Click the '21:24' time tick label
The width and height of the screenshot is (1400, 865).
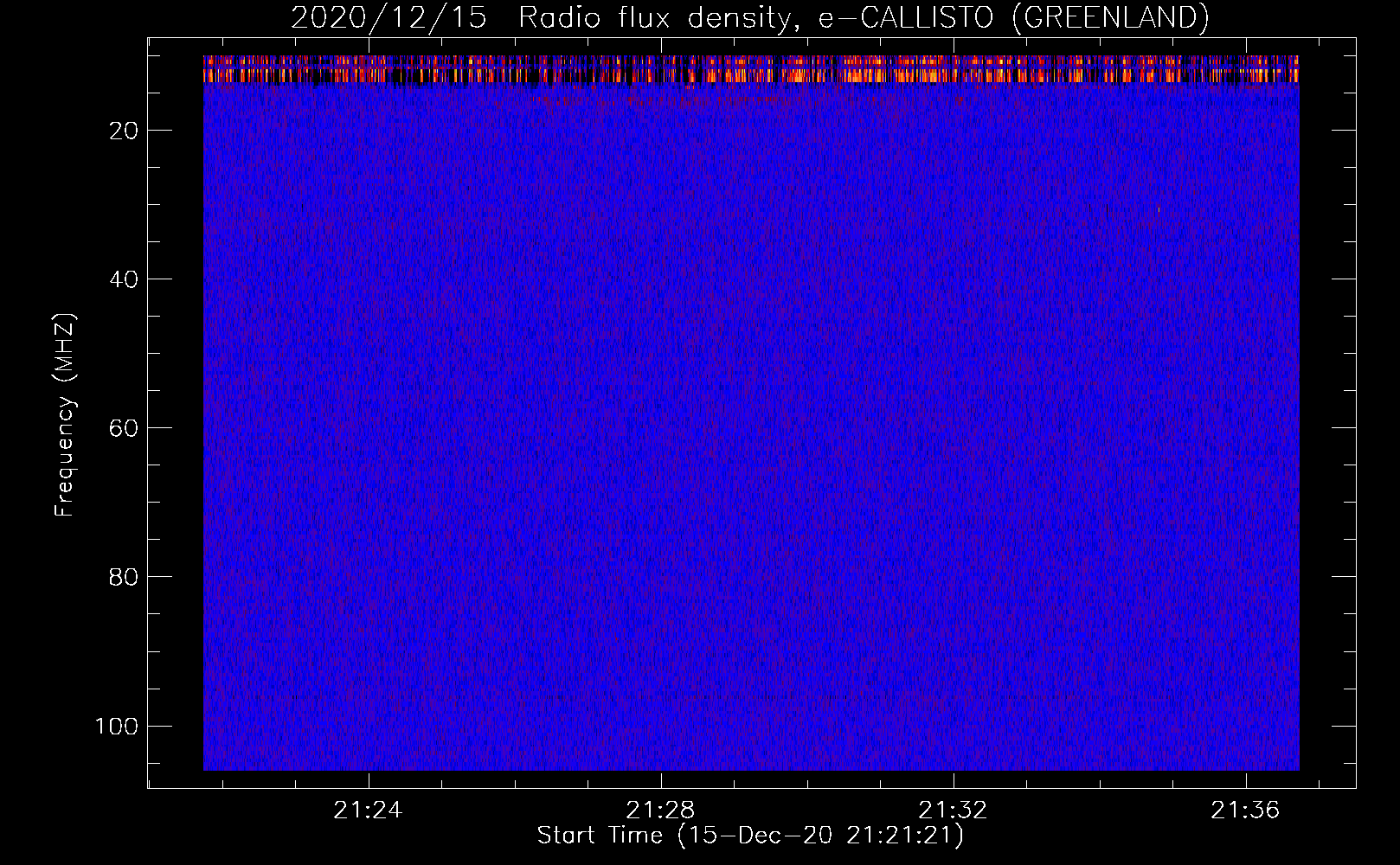coord(369,811)
